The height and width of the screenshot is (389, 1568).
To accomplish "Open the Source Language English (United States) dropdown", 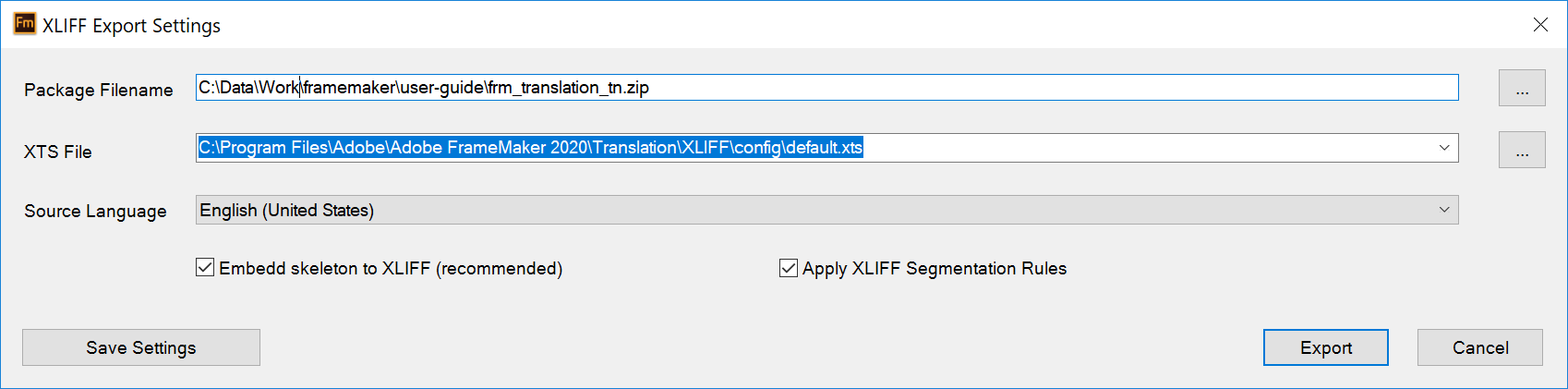I will pos(813,210).
